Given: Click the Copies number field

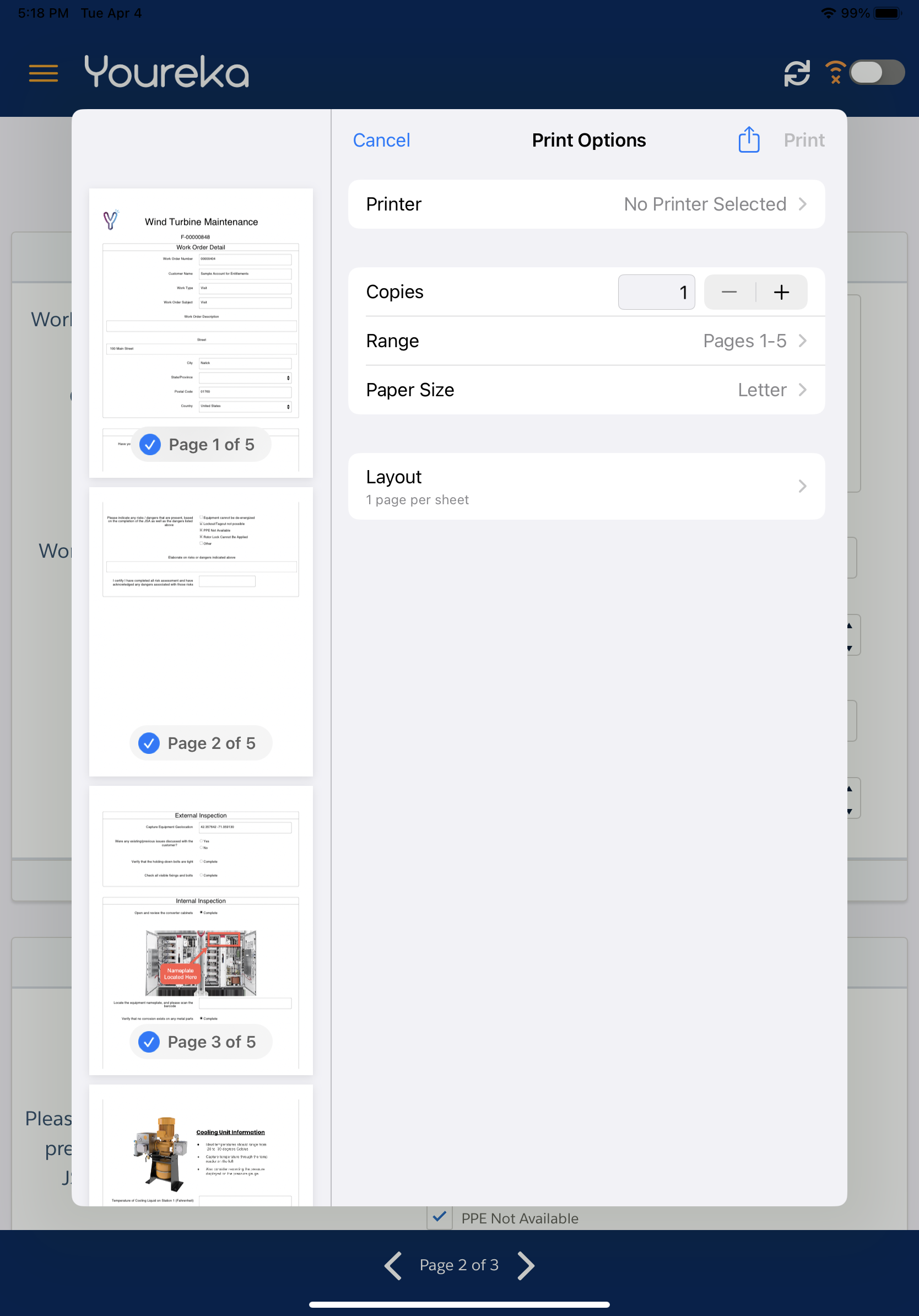Looking at the screenshot, I should (x=657, y=292).
